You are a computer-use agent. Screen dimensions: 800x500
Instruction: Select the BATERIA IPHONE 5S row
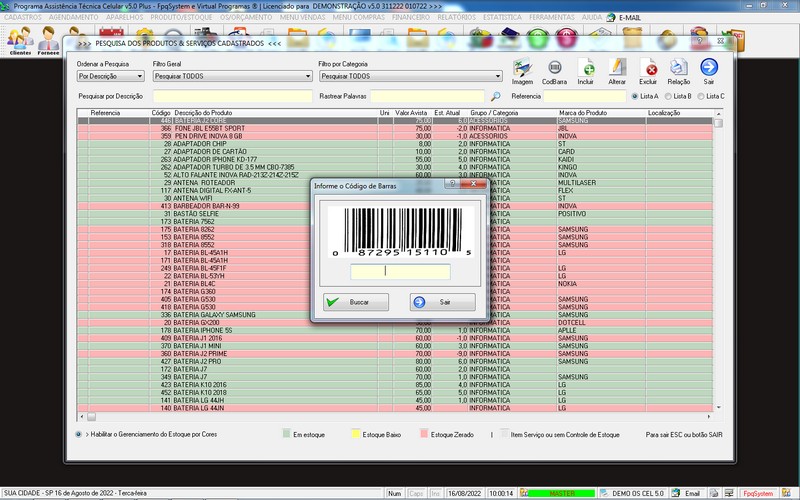[x=395, y=331]
